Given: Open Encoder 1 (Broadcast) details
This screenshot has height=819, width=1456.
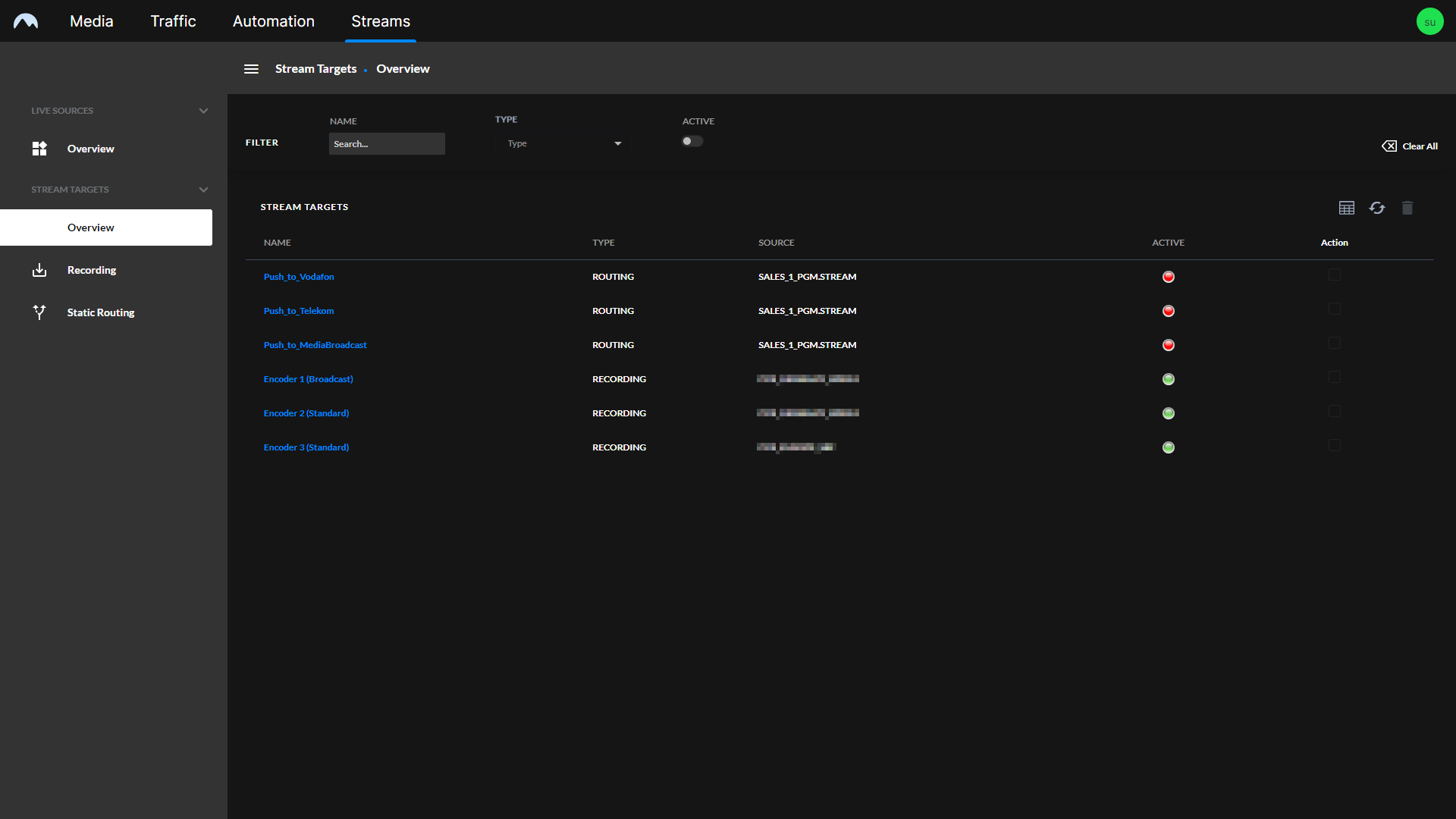Looking at the screenshot, I should [x=308, y=379].
